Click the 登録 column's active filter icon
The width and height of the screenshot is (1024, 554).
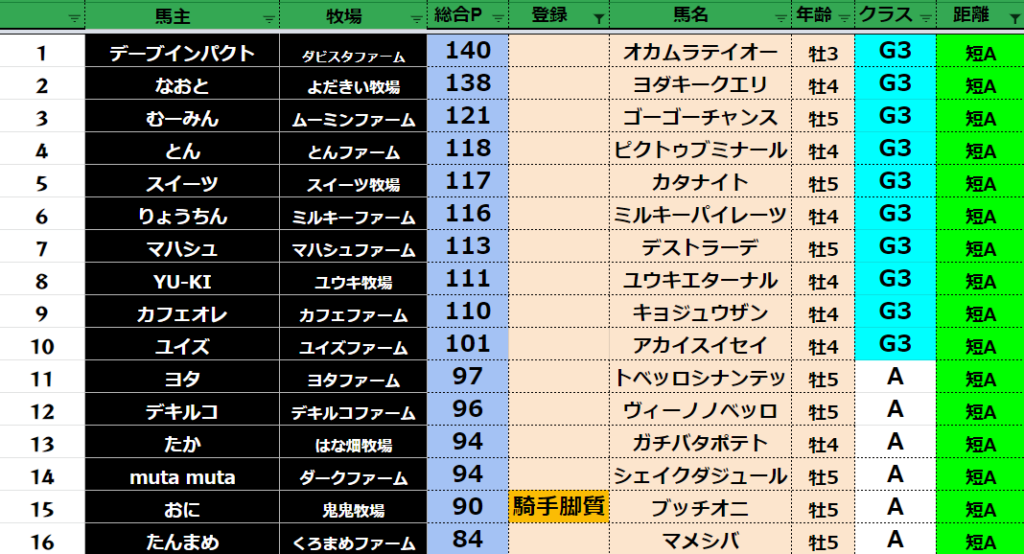(598, 18)
